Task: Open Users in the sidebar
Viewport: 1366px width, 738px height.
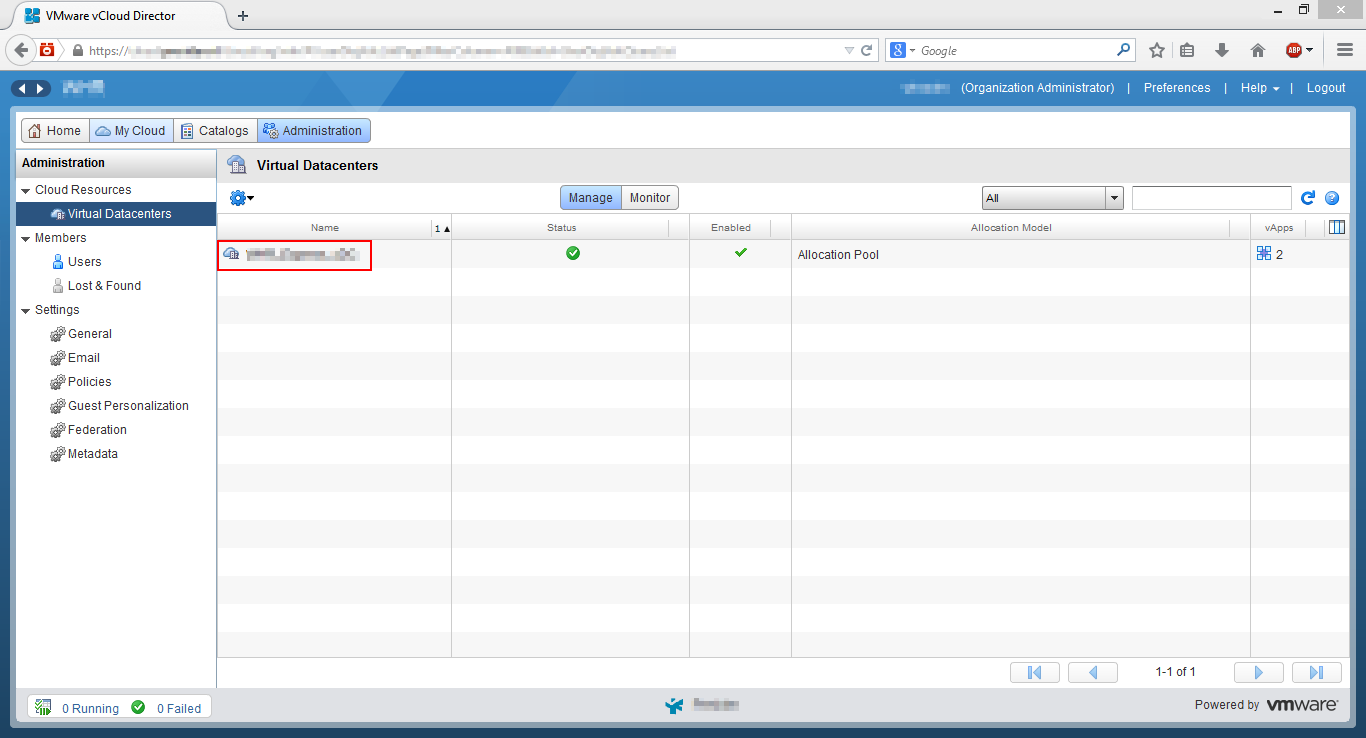Action: pos(84,262)
